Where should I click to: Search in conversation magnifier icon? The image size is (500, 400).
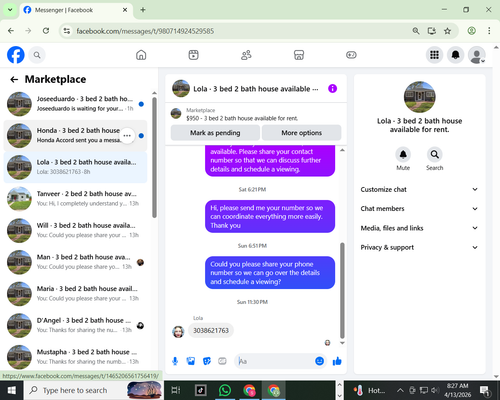click(434, 155)
